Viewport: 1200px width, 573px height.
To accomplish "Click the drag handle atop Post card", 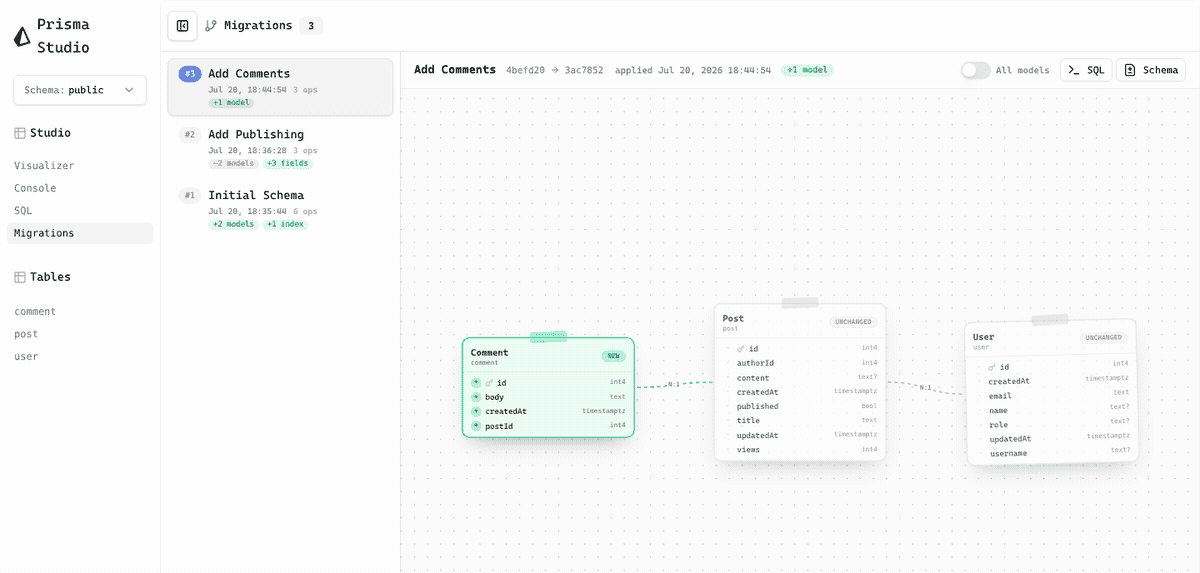I will pos(800,303).
